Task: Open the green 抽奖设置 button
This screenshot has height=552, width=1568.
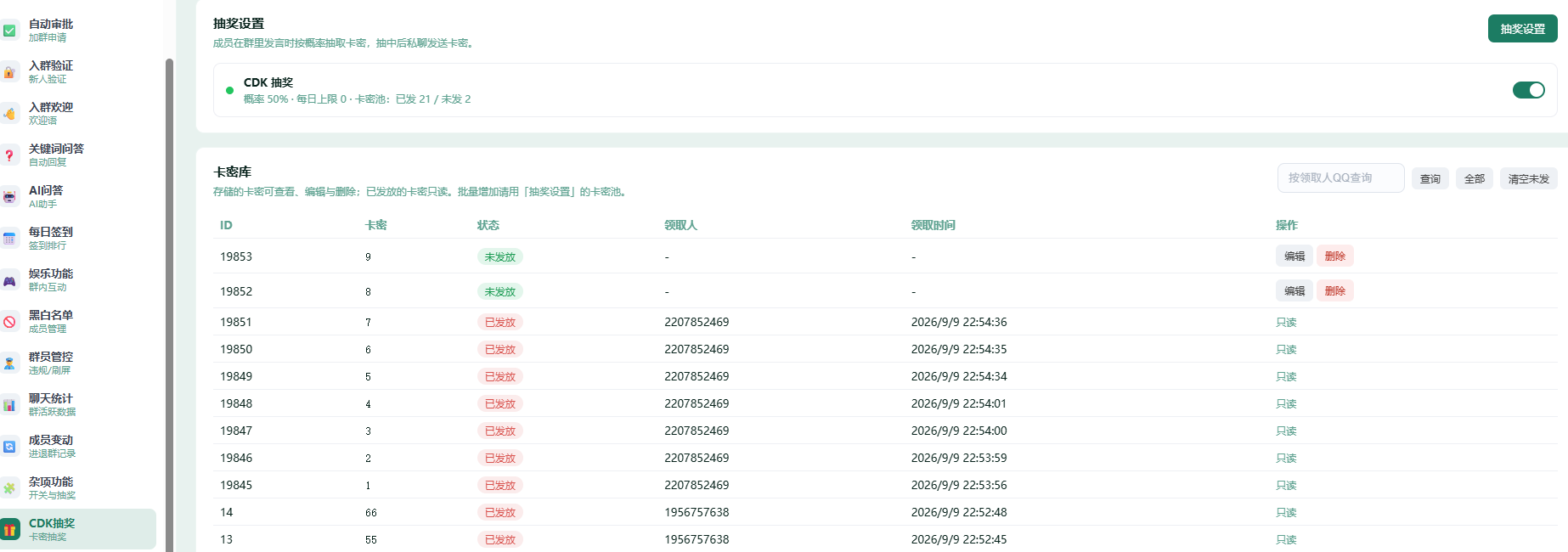Action: click(x=1522, y=29)
